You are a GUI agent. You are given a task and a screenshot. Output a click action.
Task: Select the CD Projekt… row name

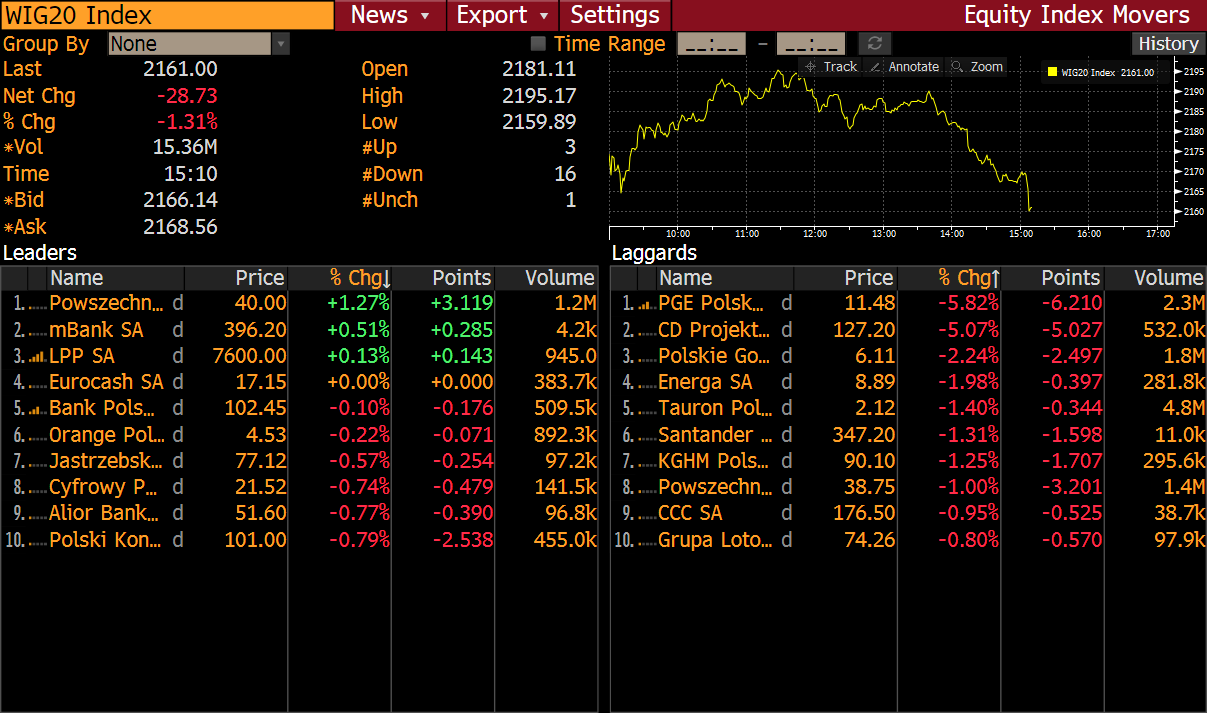[715, 330]
